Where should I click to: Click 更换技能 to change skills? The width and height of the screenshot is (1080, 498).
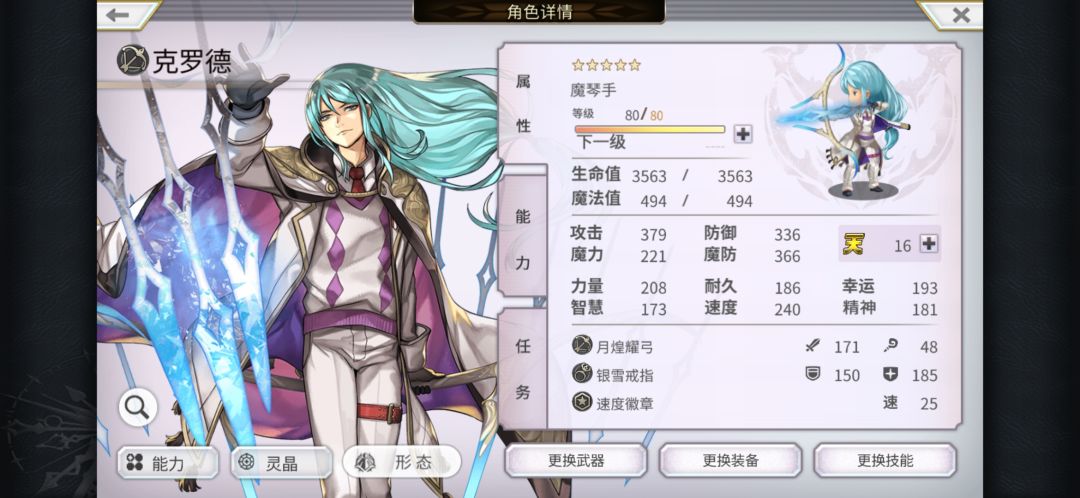[x=885, y=460]
